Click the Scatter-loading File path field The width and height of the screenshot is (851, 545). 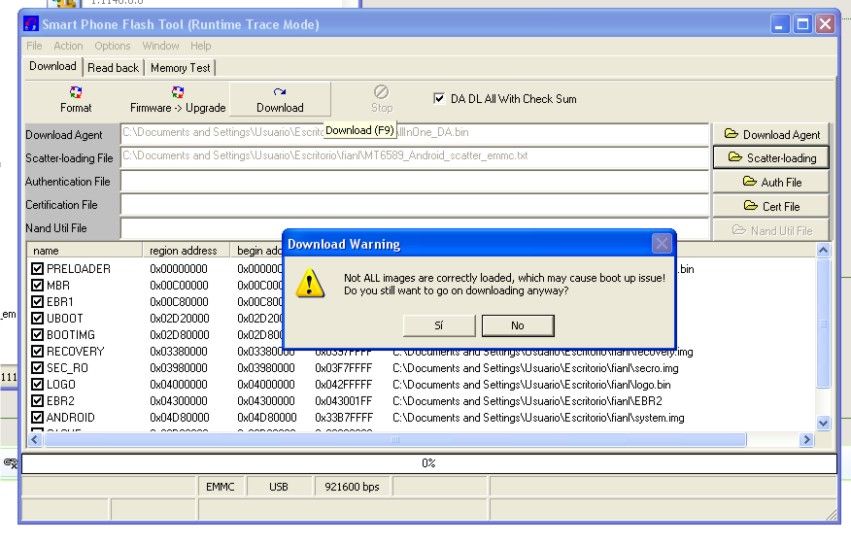[x=415, y=157]
